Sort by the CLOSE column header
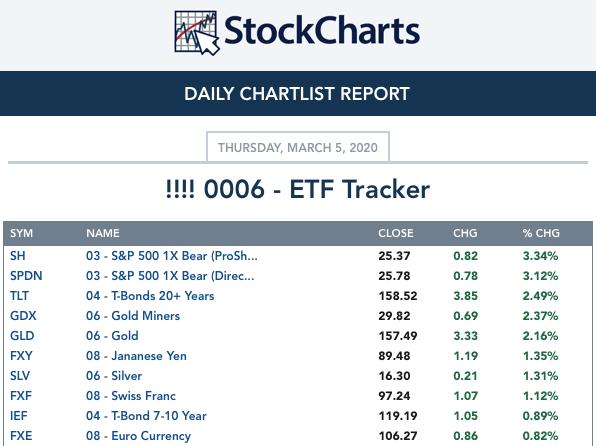The height and width of the screenshot is (446, 596). [396, 233]
